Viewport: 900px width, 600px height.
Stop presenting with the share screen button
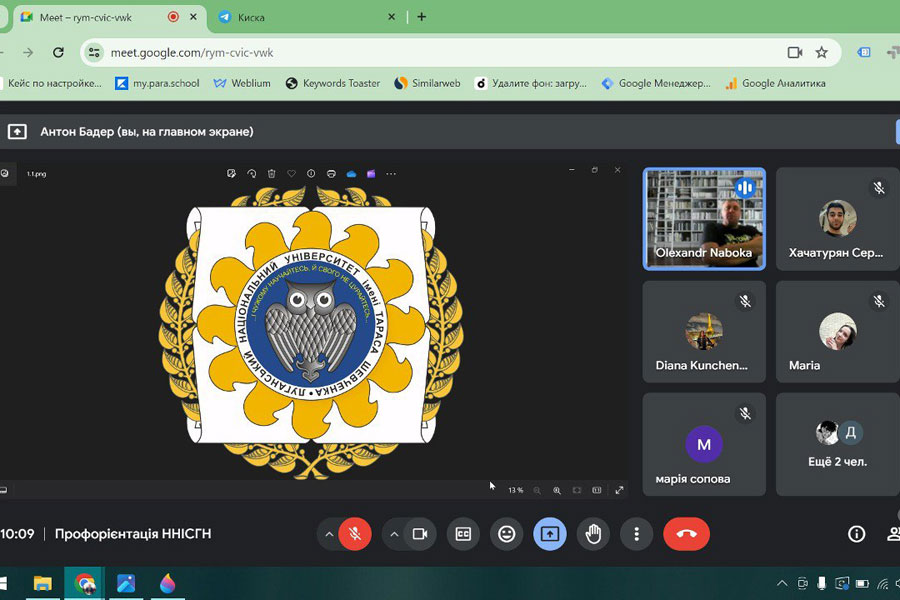point(549,534)
